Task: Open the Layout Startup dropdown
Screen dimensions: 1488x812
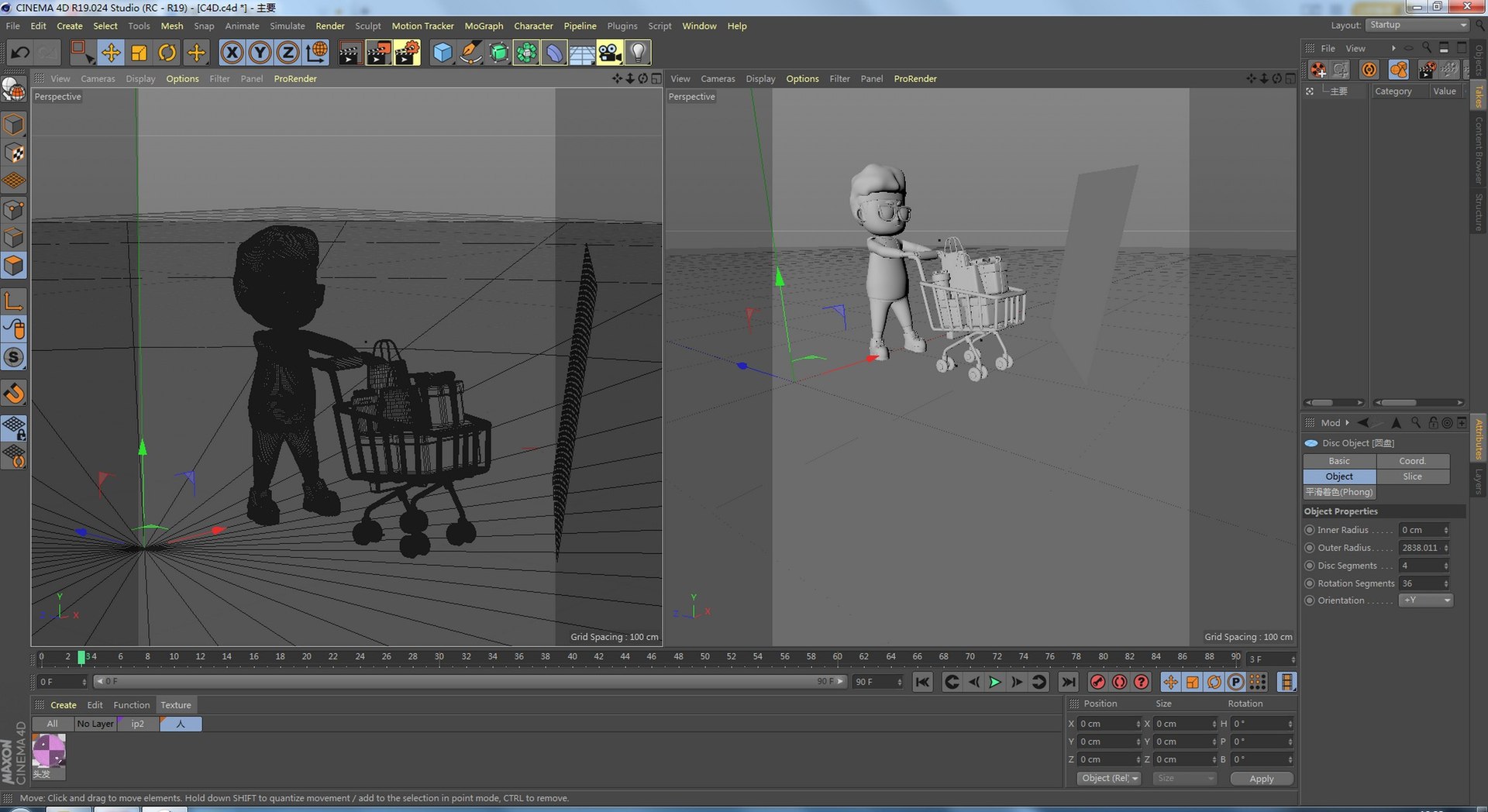Action: (x=1417, y=25)
